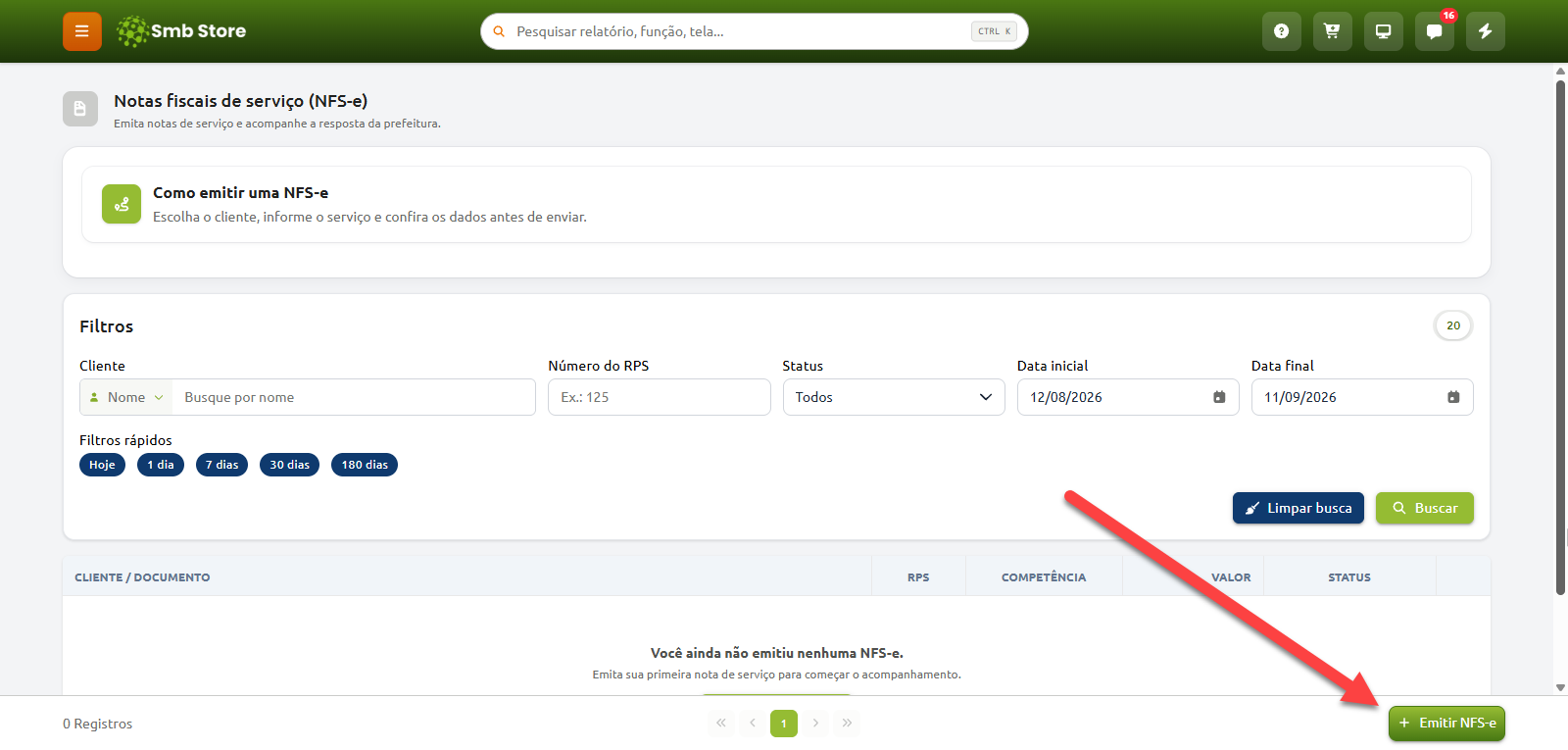Expand the Nome client search type dropdown
Screen dimensions: 1568x750
(126, 397)
